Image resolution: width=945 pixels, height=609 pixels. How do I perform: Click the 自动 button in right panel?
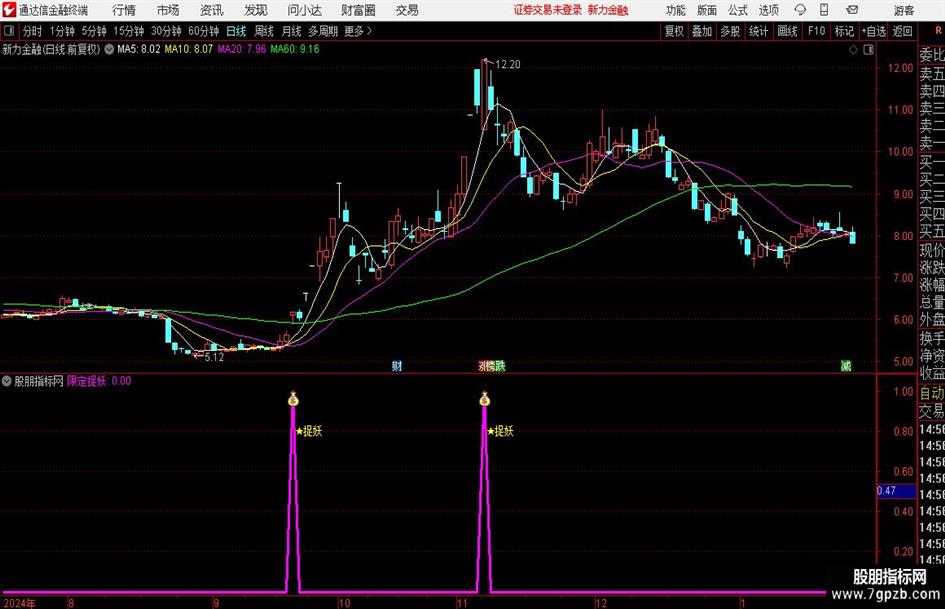(932, 393)
